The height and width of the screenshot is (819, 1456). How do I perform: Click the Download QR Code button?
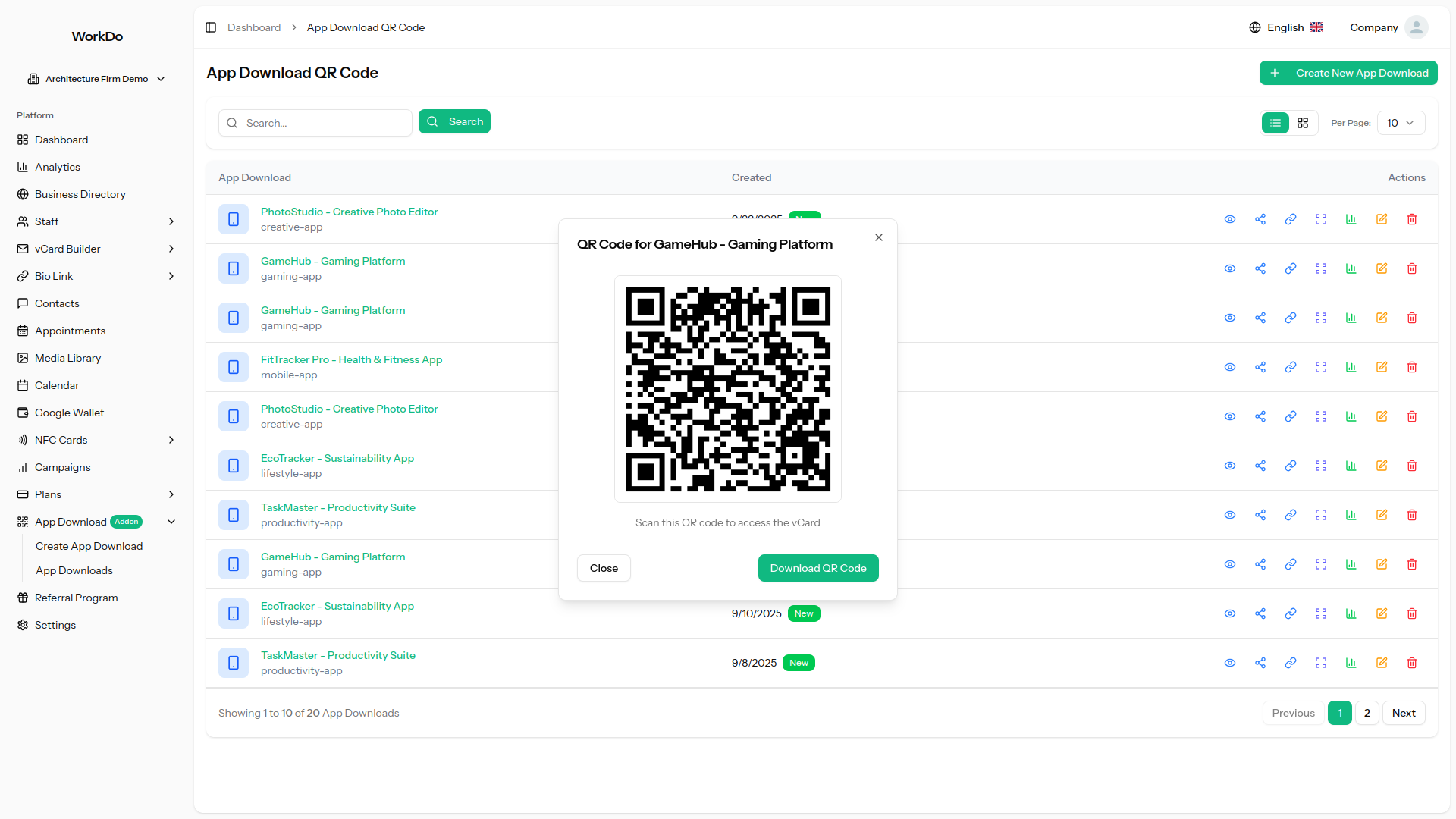click(818, 568)
